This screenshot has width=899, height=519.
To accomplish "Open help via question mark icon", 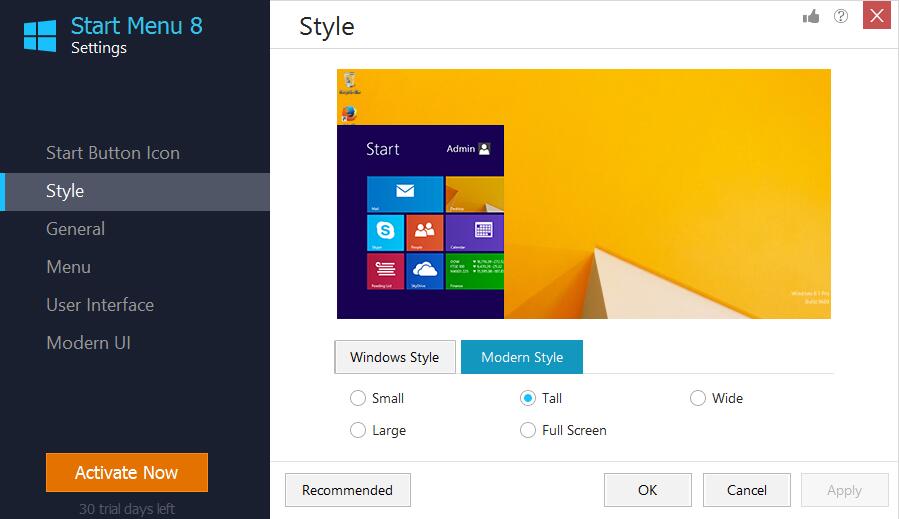I will [841, 16].
